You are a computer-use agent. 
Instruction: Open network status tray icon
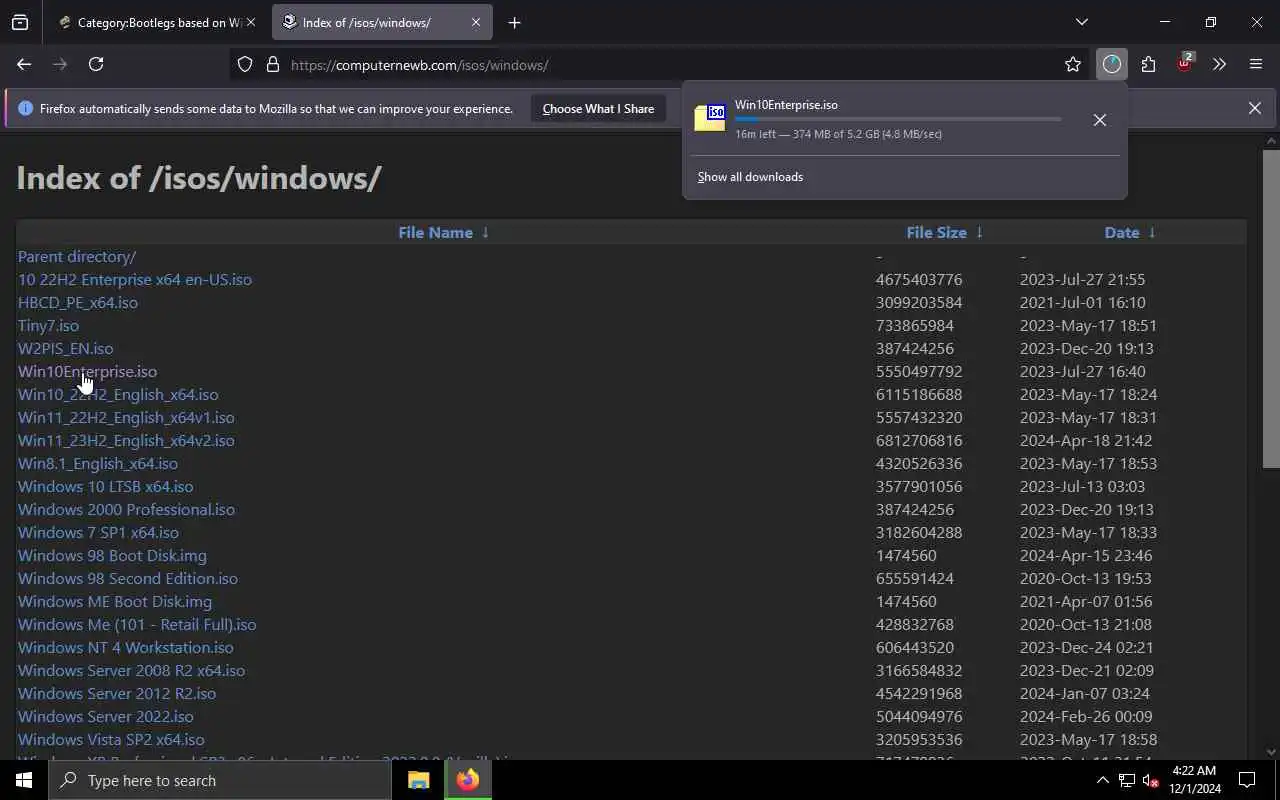1126,780
